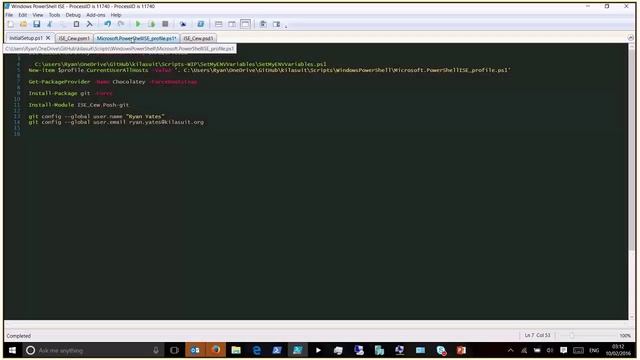This screenshot has width=640, height=360.
Task: Click the Install-Module ISE_Cew line
Action: click(79, 105)
